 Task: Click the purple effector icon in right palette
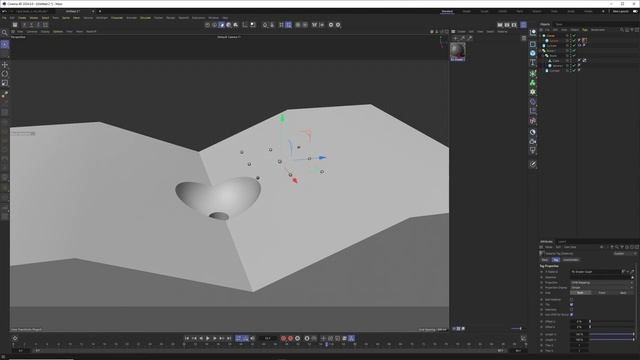(x=533, y=102)
